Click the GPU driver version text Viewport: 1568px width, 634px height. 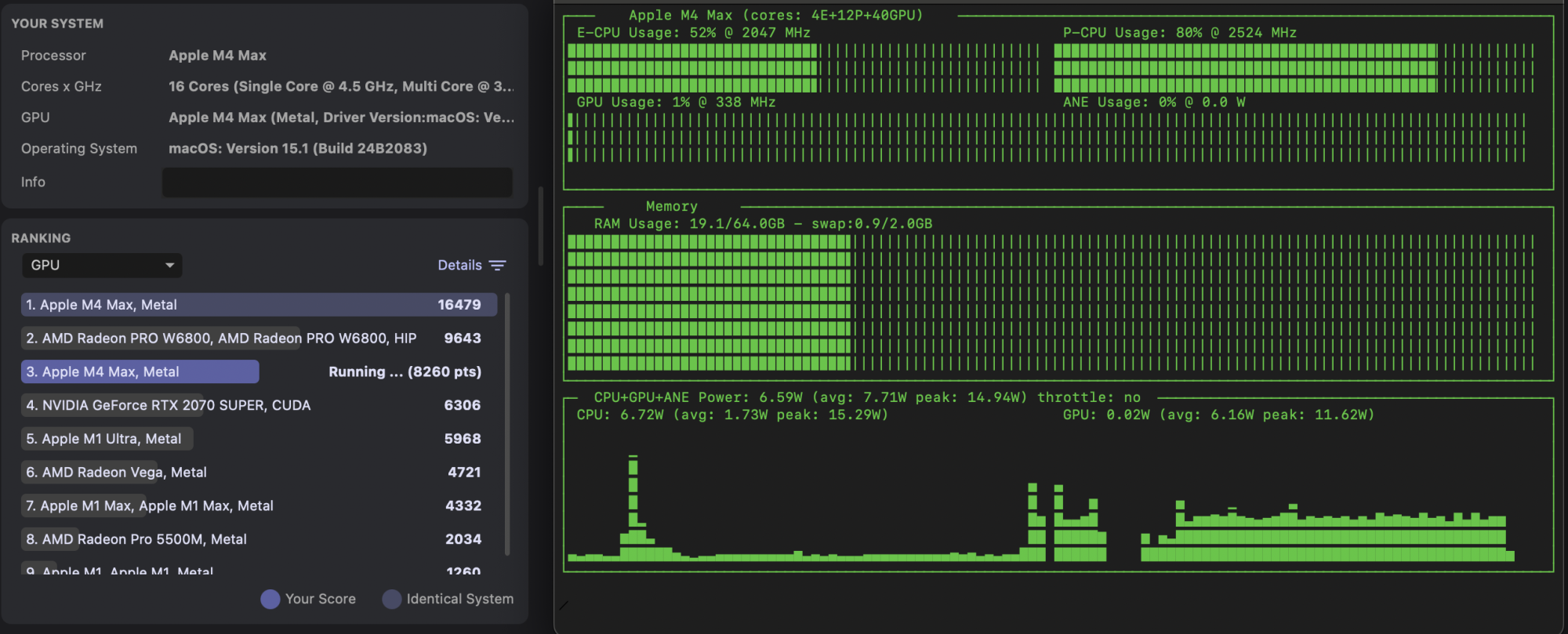pyautogui.click(x=341, y=118)
